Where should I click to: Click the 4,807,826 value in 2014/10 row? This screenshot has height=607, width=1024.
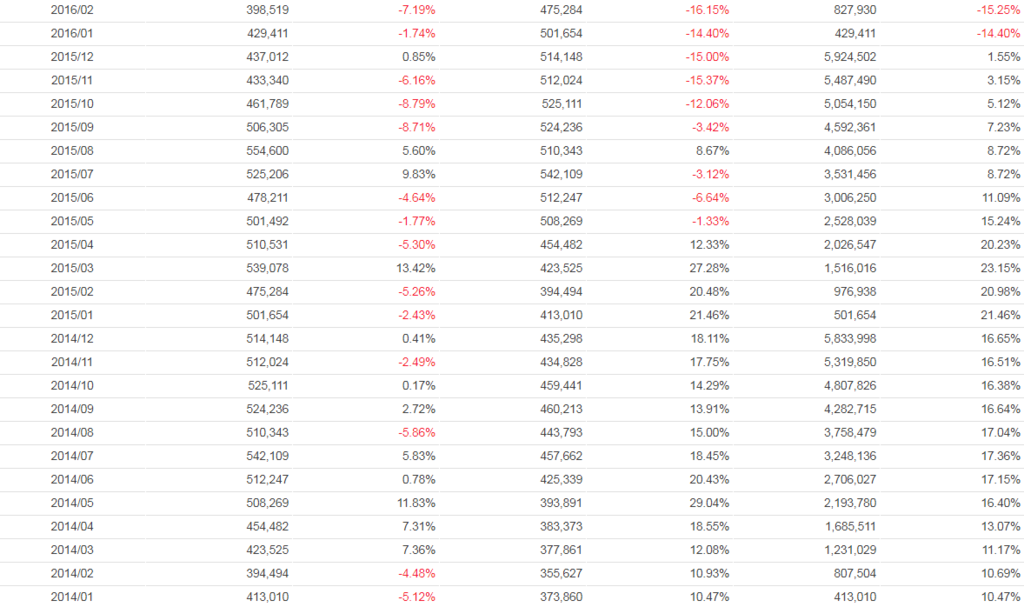click(850, 386)
